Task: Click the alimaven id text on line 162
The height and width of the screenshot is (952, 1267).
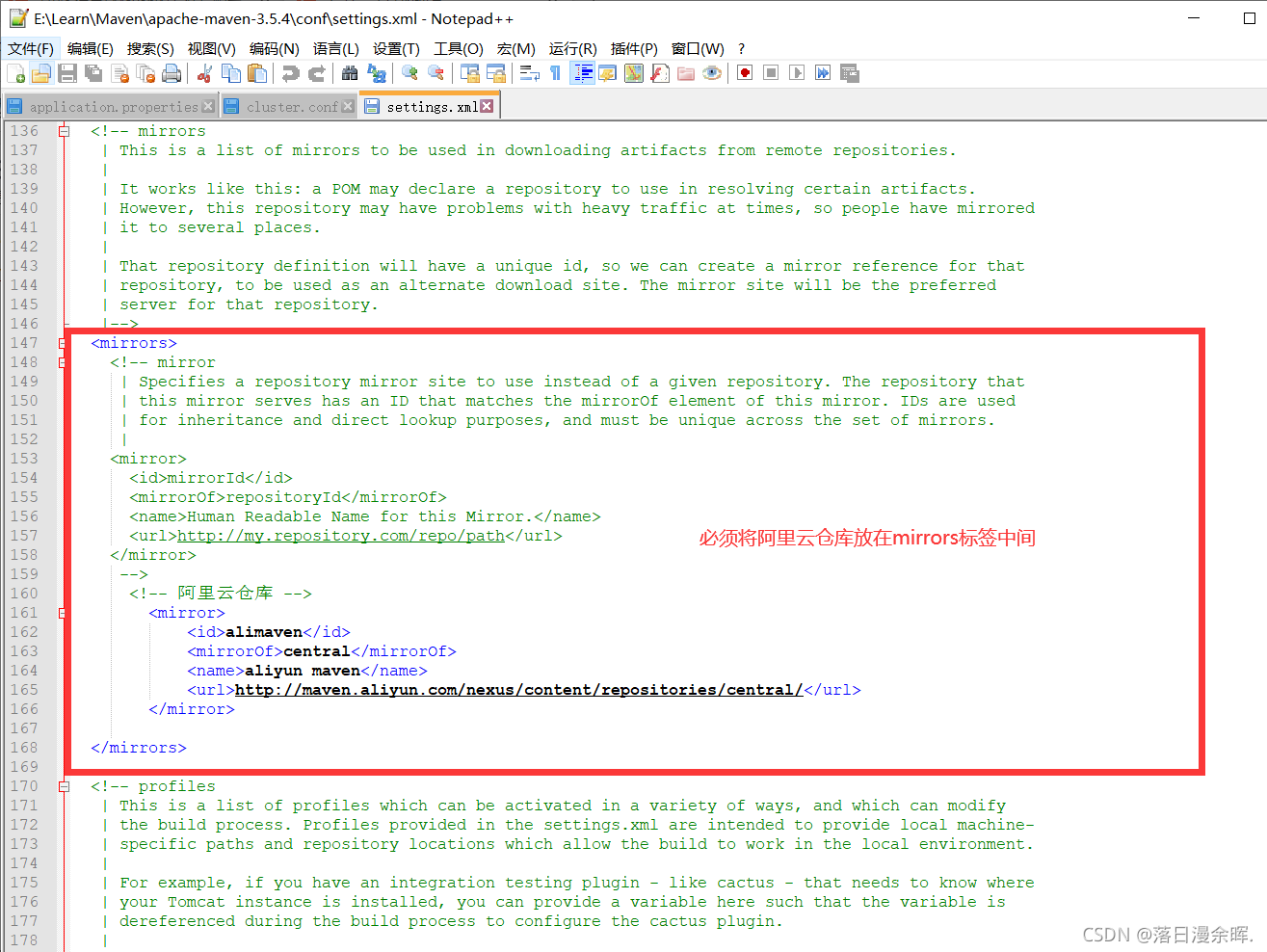Action: coord(264,632)
